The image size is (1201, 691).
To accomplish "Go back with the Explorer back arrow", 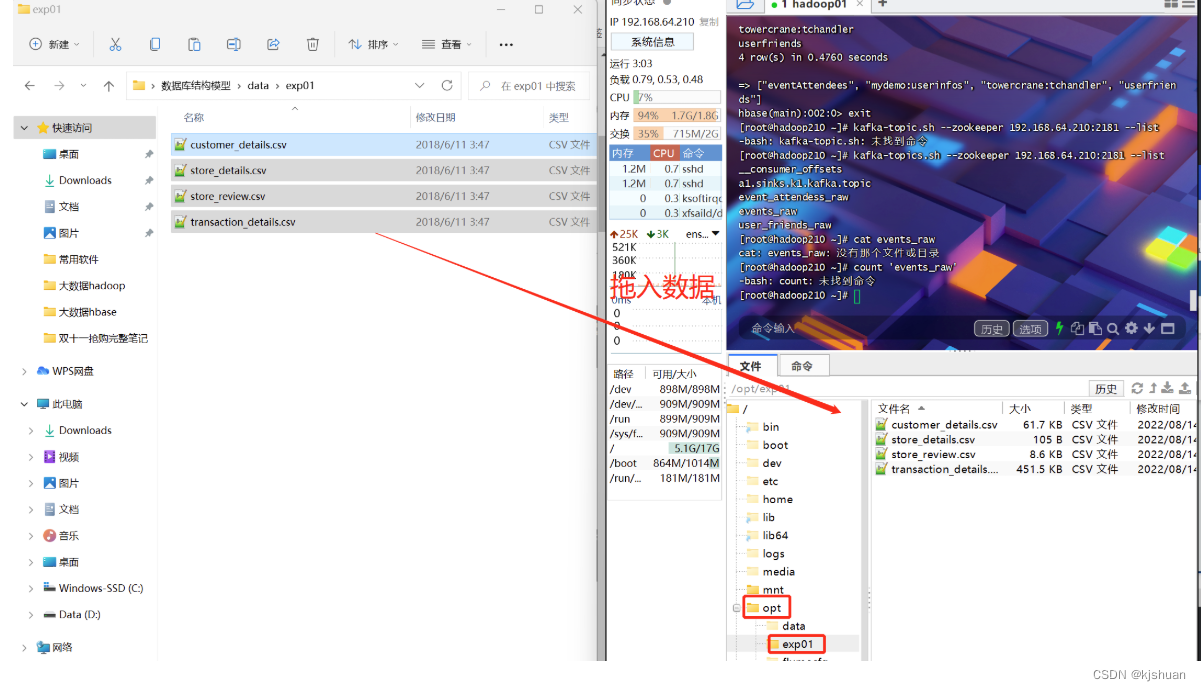I will tap(30, 86).
